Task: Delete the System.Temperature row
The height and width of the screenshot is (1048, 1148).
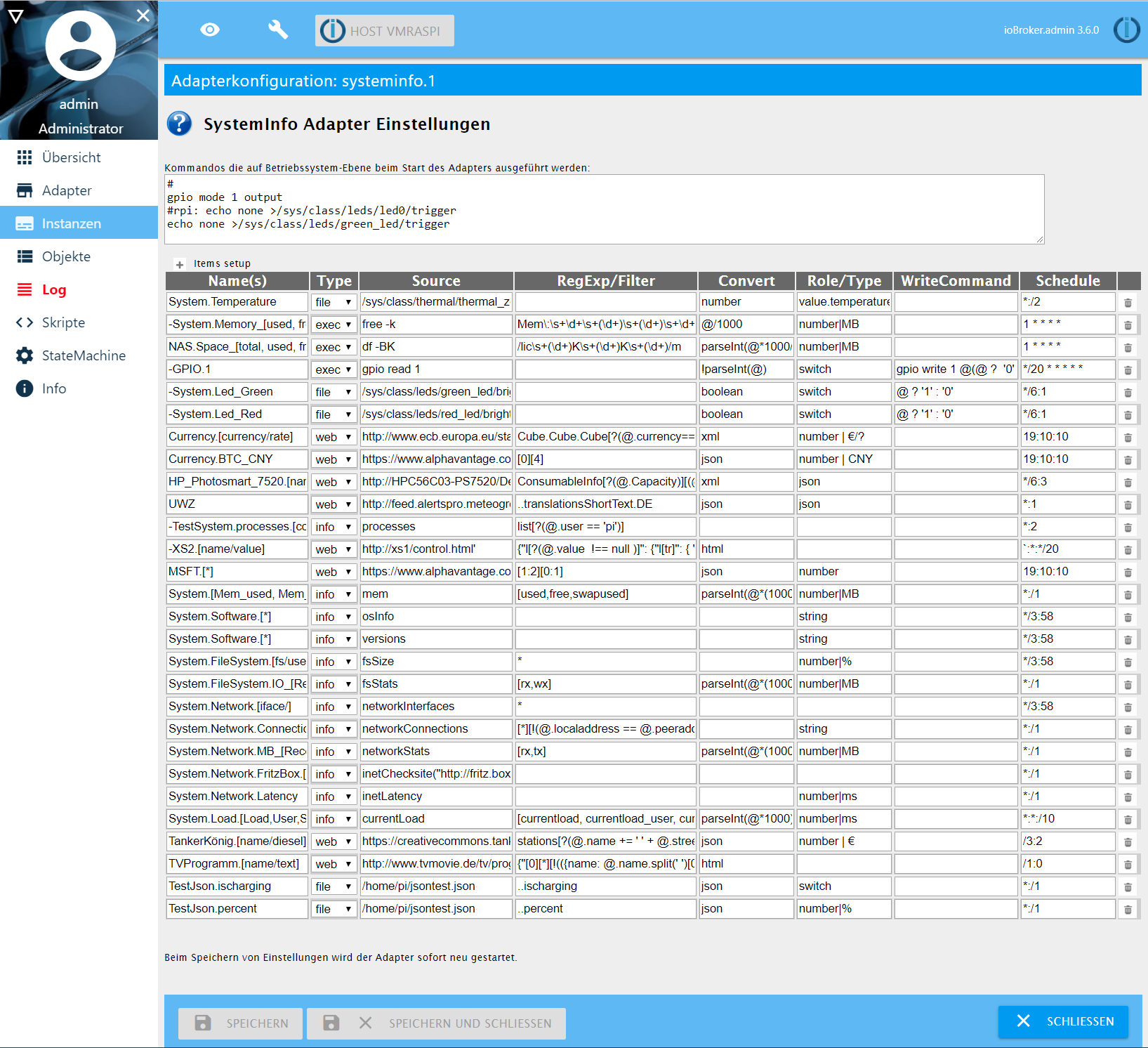Action: (x=1128, y=302)
